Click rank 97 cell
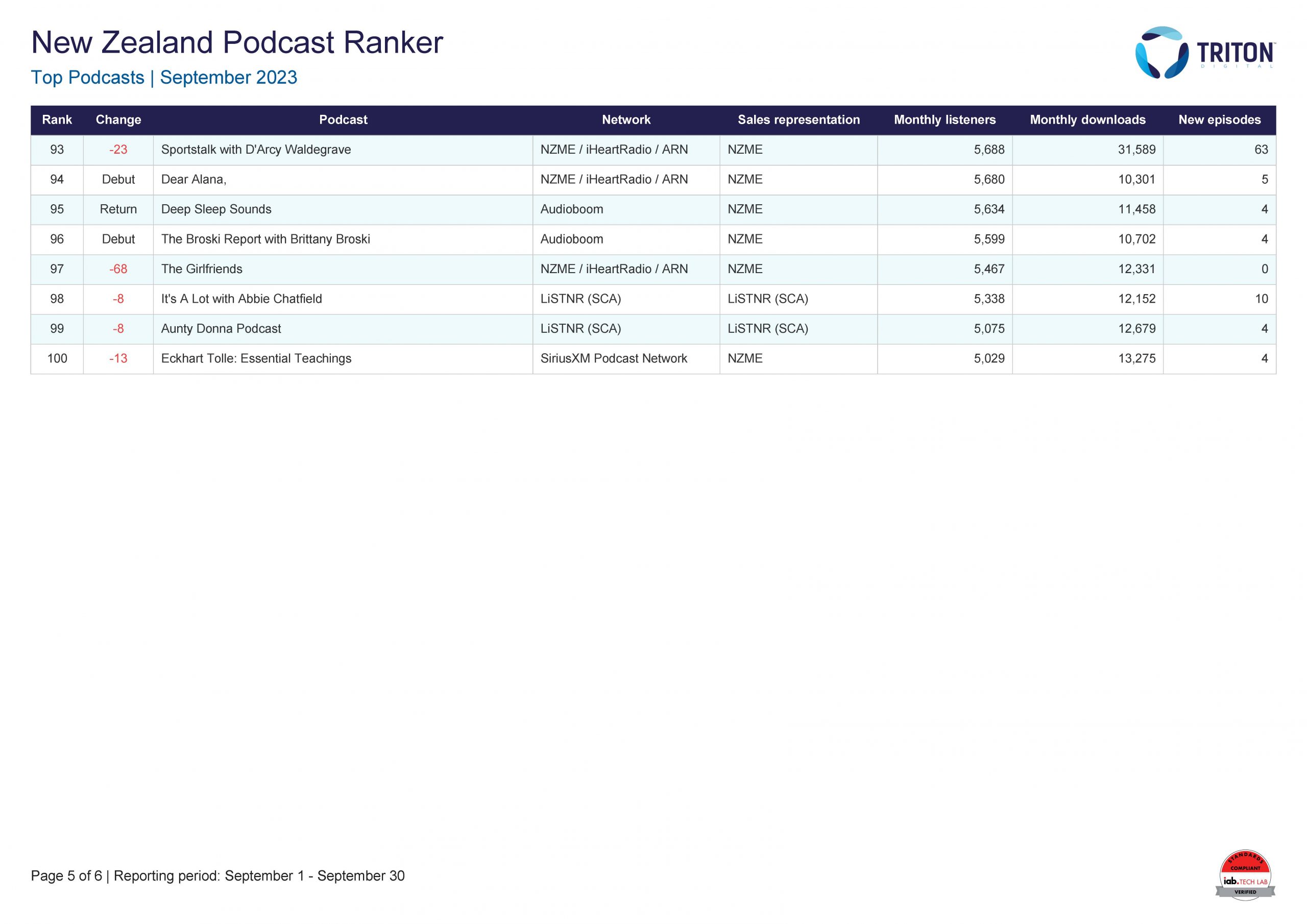This screenshot has width=1307, height=924. [57, 269]
